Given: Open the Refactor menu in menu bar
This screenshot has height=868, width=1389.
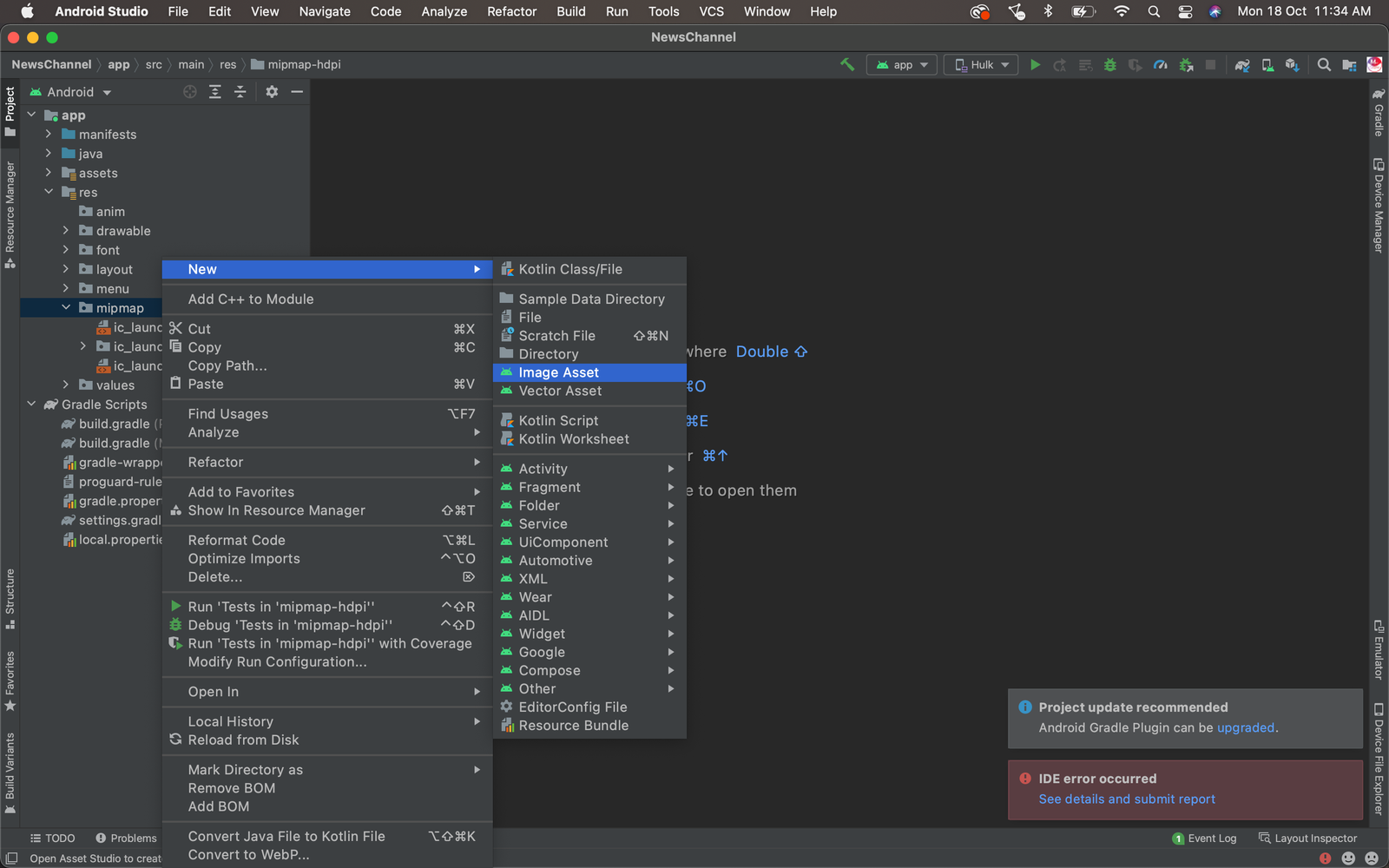Looking at the screenshot, I should pos(511,11).
